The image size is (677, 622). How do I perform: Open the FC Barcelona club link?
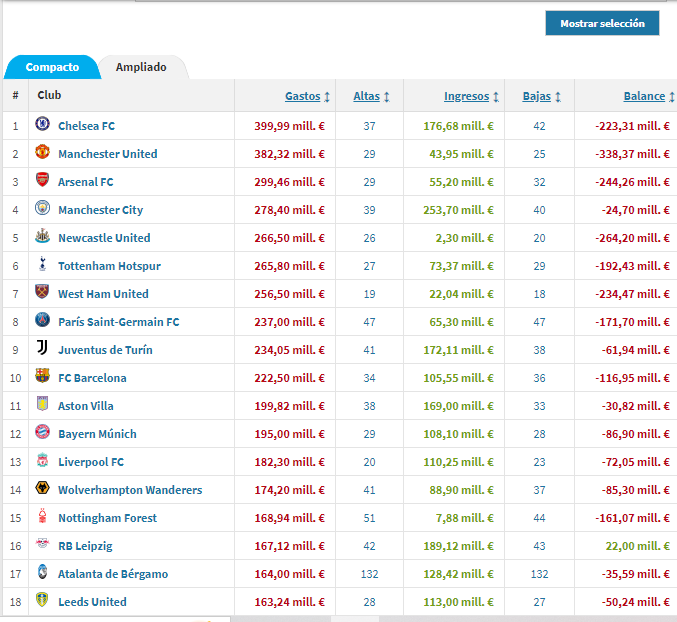(x=92, y=378)
